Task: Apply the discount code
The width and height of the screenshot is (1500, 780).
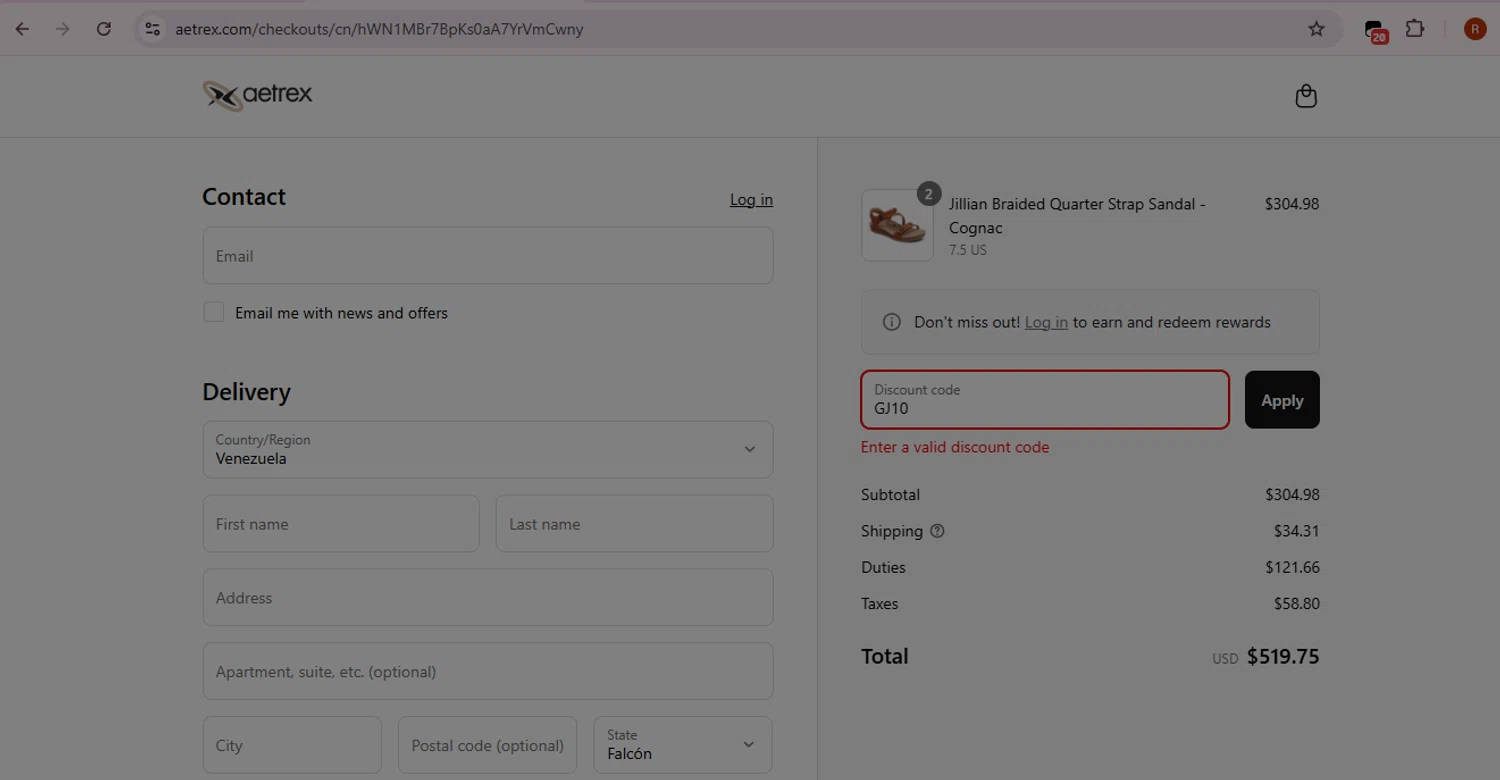Action: pos(1282,400)
